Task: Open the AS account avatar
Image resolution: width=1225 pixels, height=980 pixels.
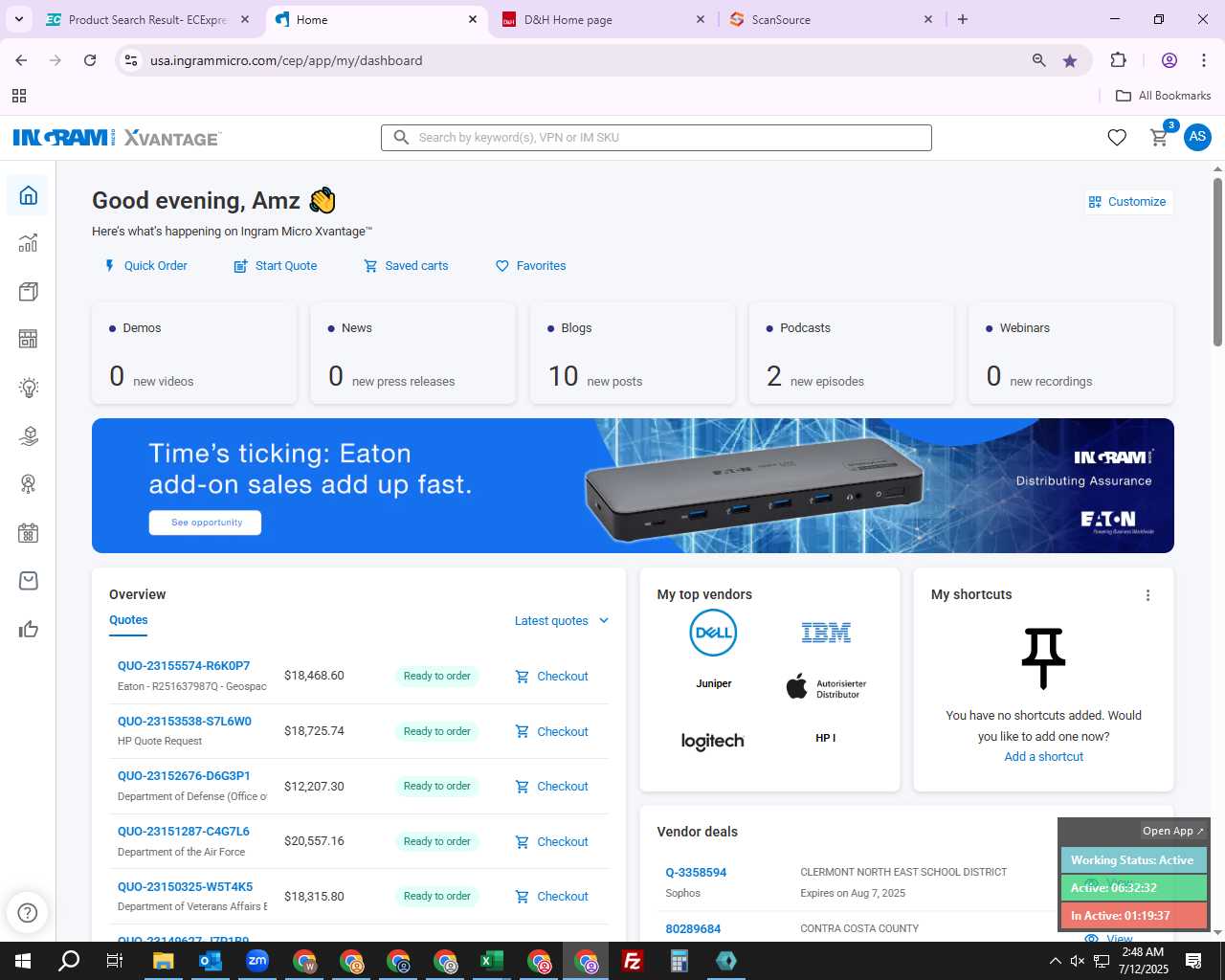Action: [1197, 137]
